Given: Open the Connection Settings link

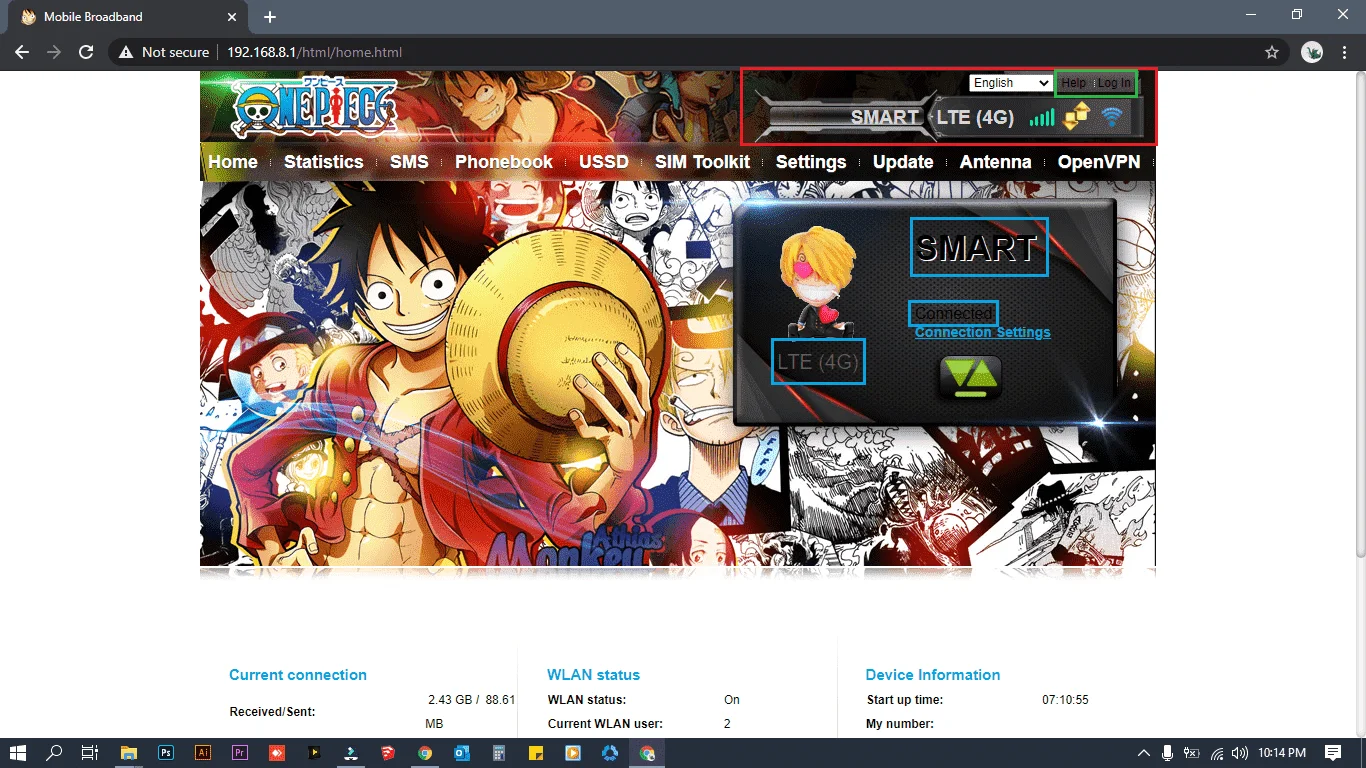Looking at the screenshot, I should point(983,332).
